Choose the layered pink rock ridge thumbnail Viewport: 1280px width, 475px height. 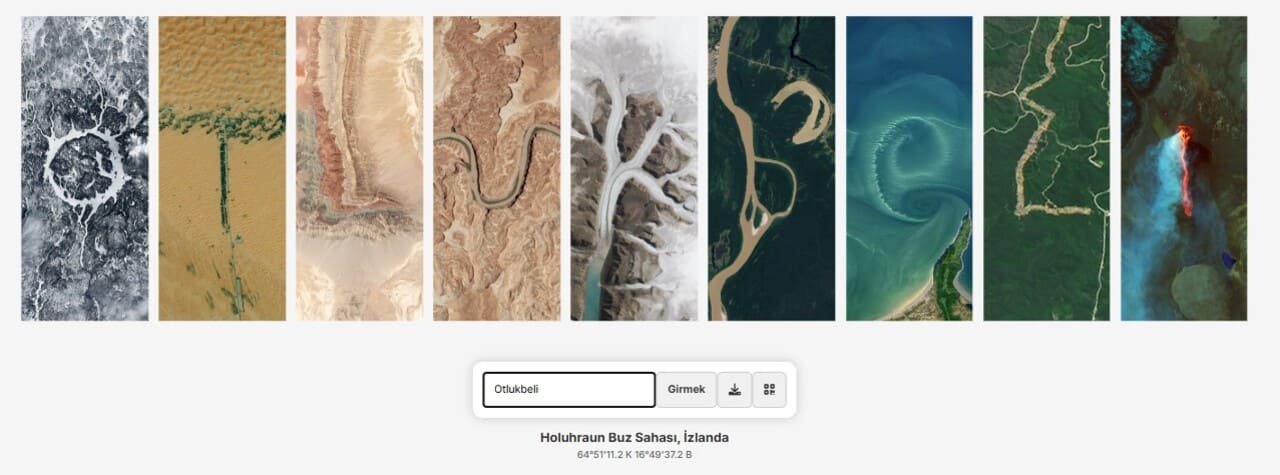[359, 168]
